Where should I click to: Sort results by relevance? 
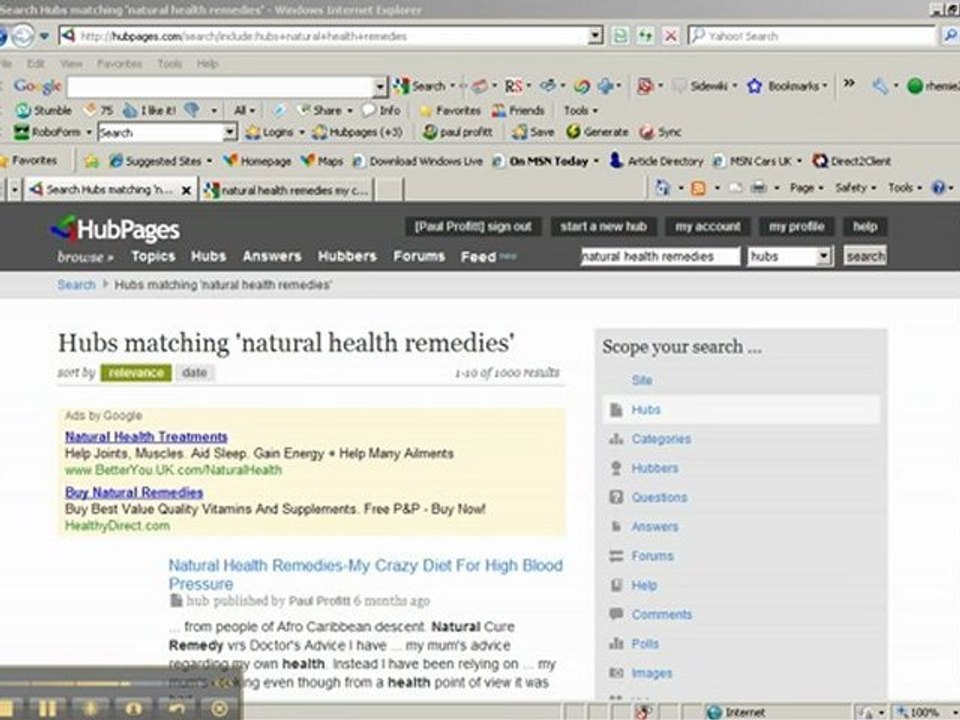(136, 373)
